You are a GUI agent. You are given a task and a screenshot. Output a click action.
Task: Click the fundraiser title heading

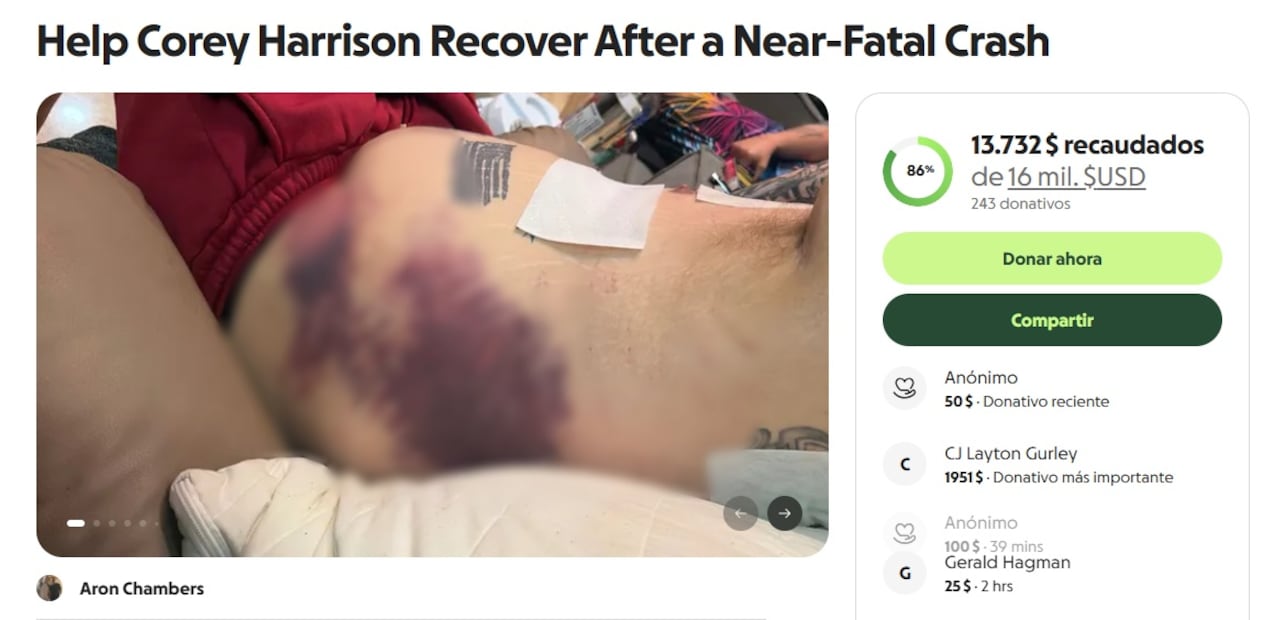tap(543, 40)
